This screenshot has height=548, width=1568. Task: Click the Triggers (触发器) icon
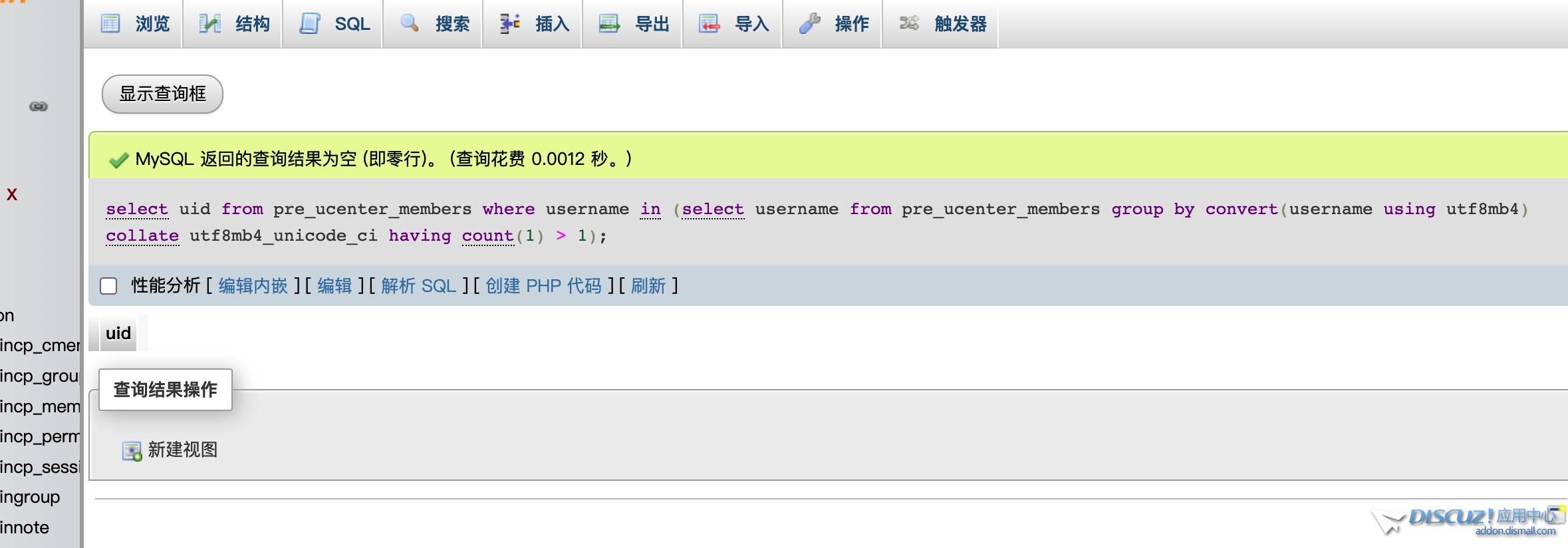pyautogui.click(x=909, y=24)
